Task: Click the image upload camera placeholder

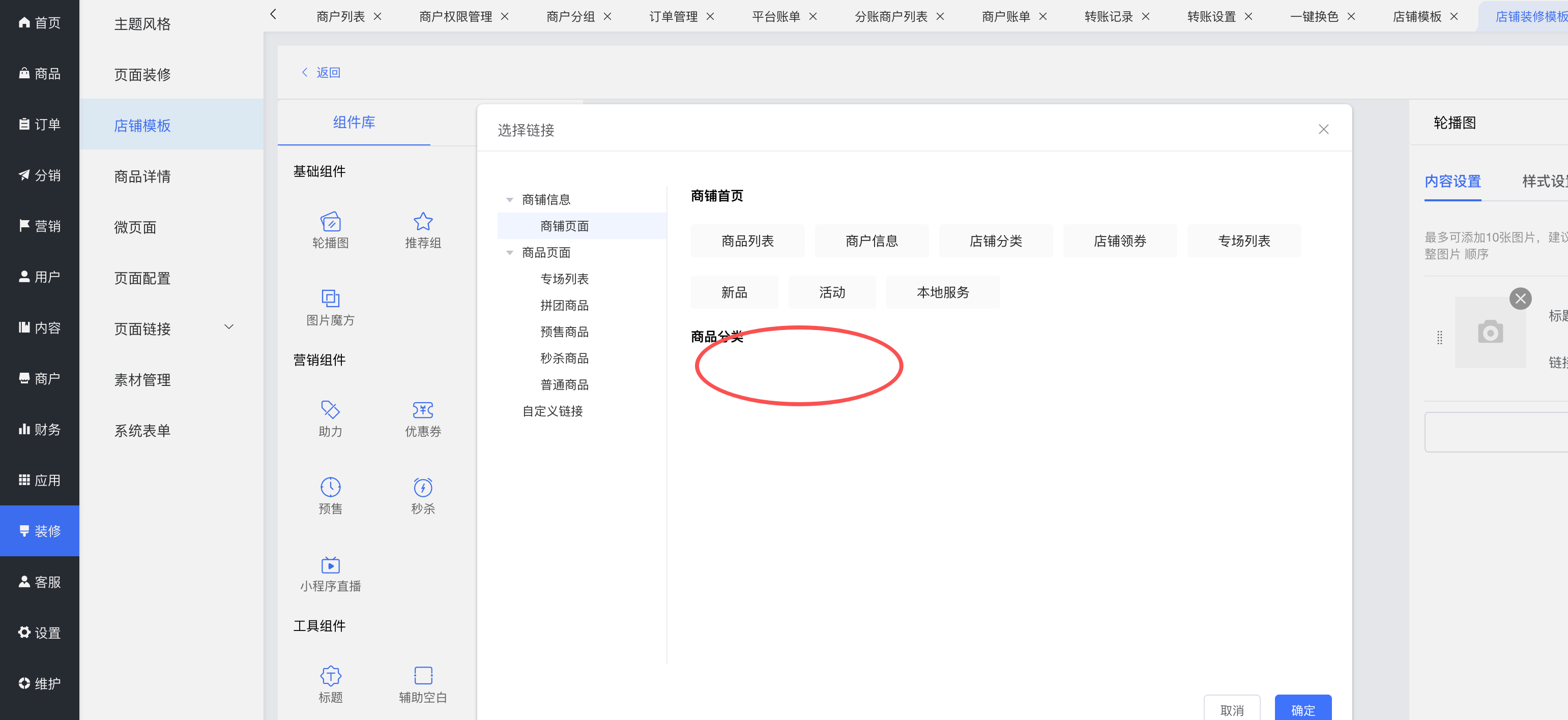Action: tap(1490, 333)
